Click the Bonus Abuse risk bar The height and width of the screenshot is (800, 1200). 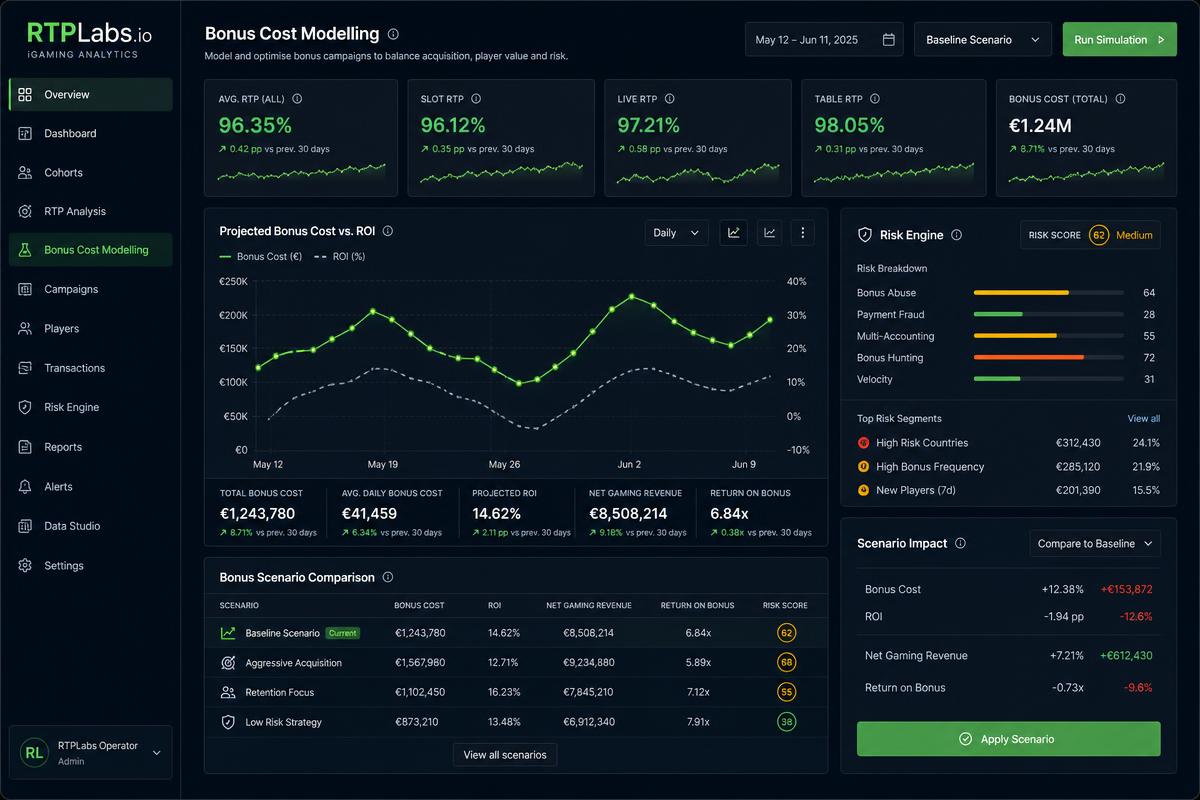[x=1048, y=293]
